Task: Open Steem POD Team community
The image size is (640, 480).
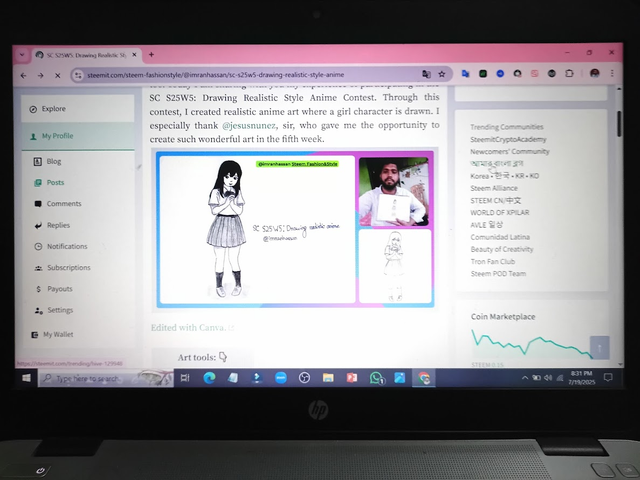Action: pos(498,274)
